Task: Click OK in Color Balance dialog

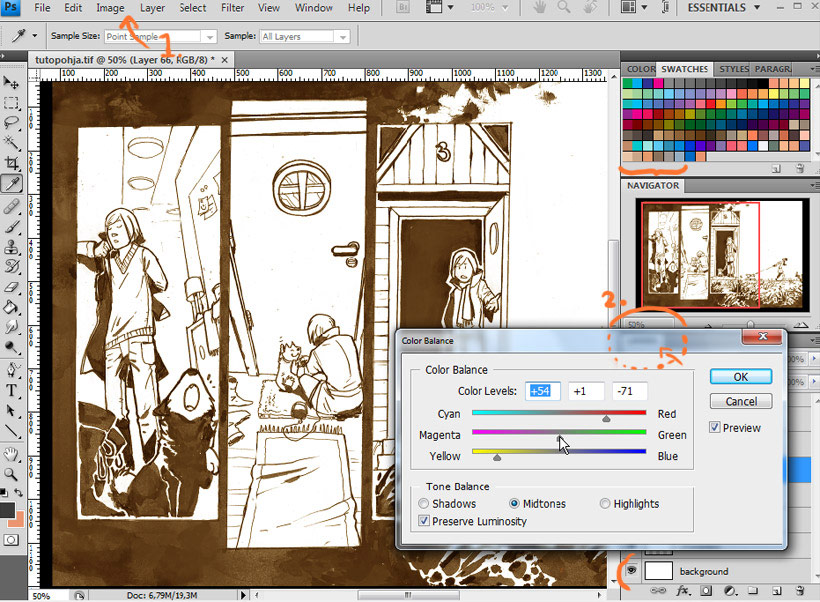Action: coord(740,377)
